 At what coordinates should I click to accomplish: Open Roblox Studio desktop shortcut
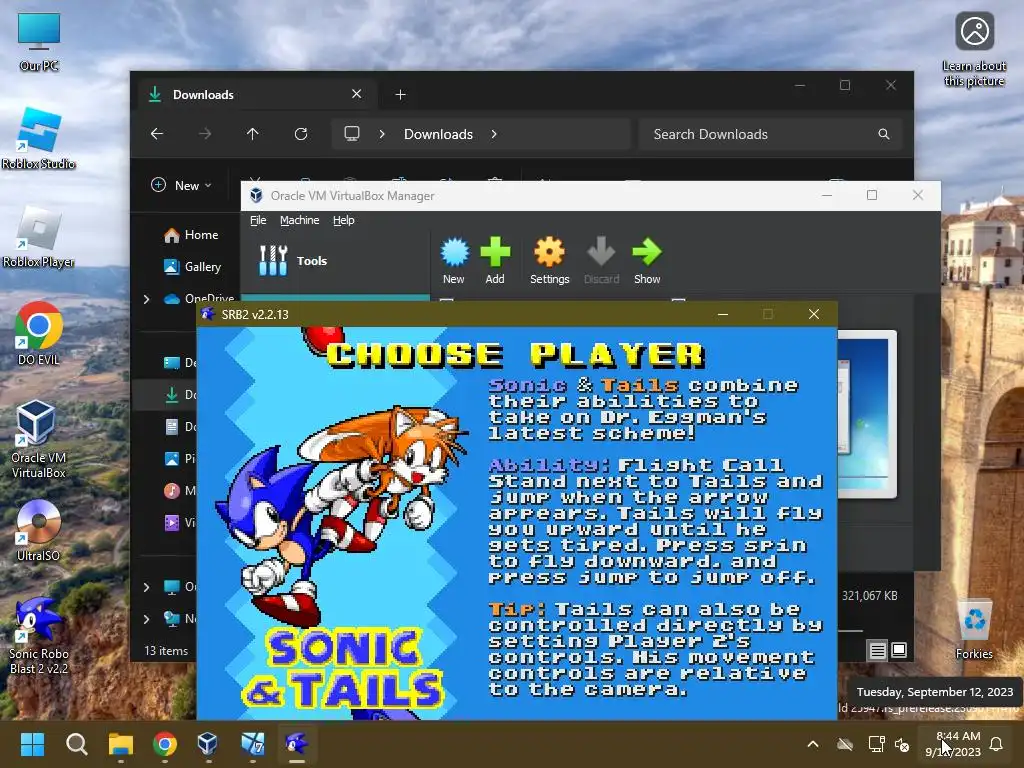point(39,139)
